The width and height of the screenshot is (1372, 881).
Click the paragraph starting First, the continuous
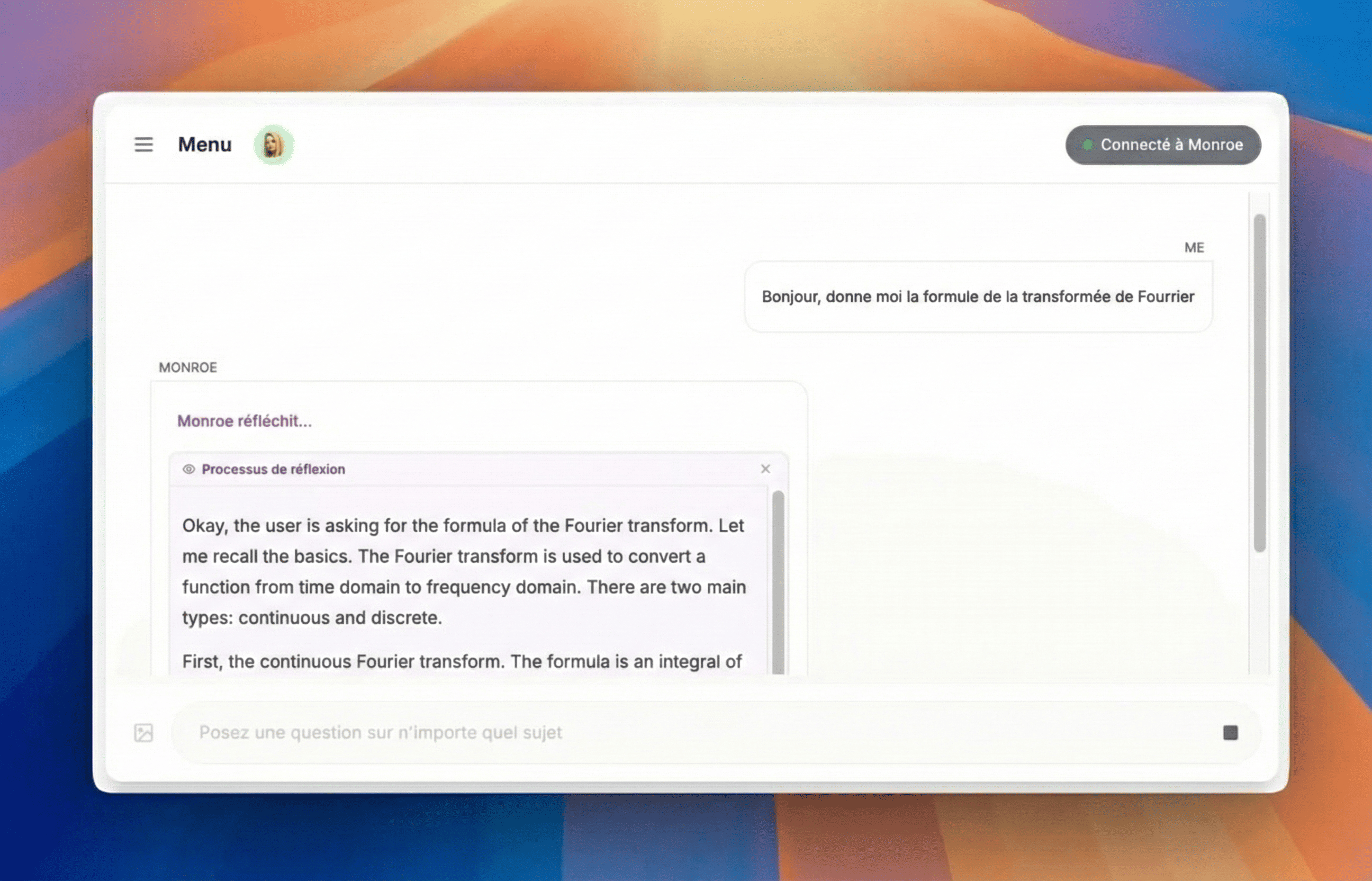pos(461,661)
